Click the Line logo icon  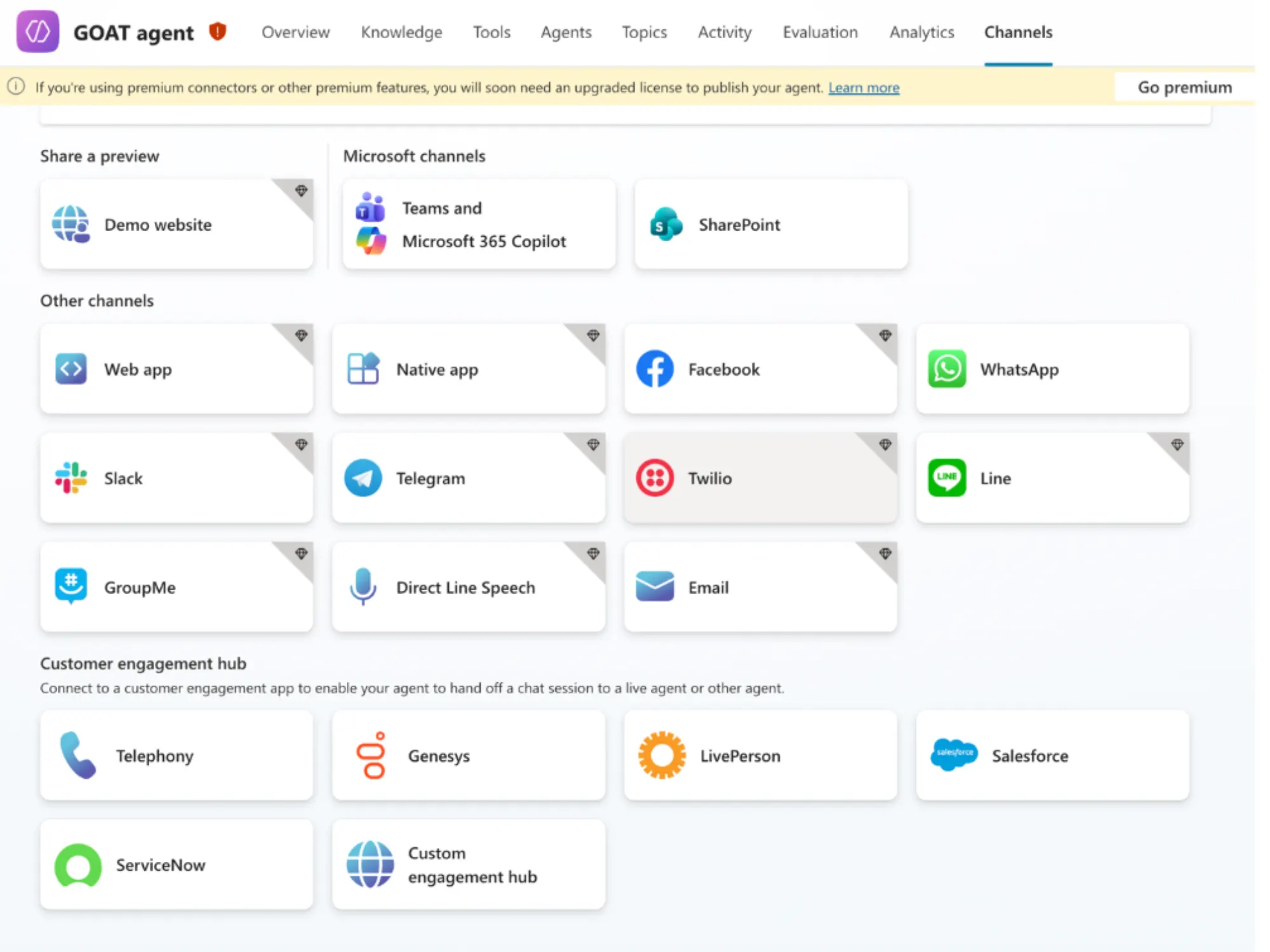[x=947, y=478]
